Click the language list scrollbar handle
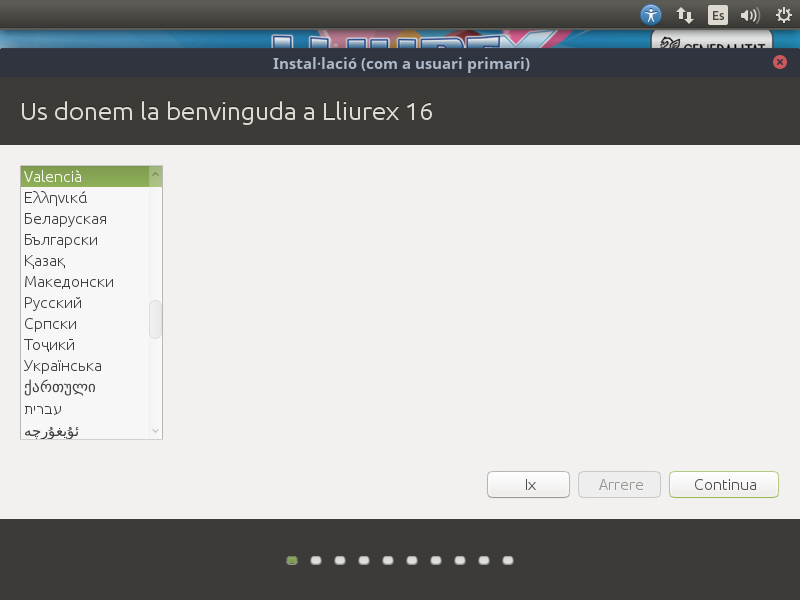800x600 pixels. point(155,319)
